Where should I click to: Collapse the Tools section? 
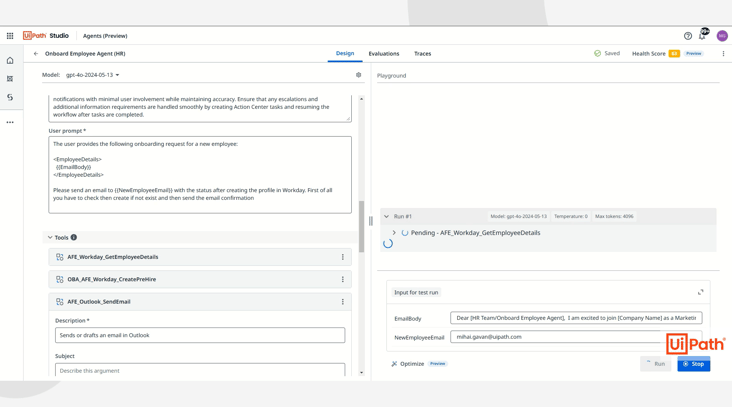point(50,238)
